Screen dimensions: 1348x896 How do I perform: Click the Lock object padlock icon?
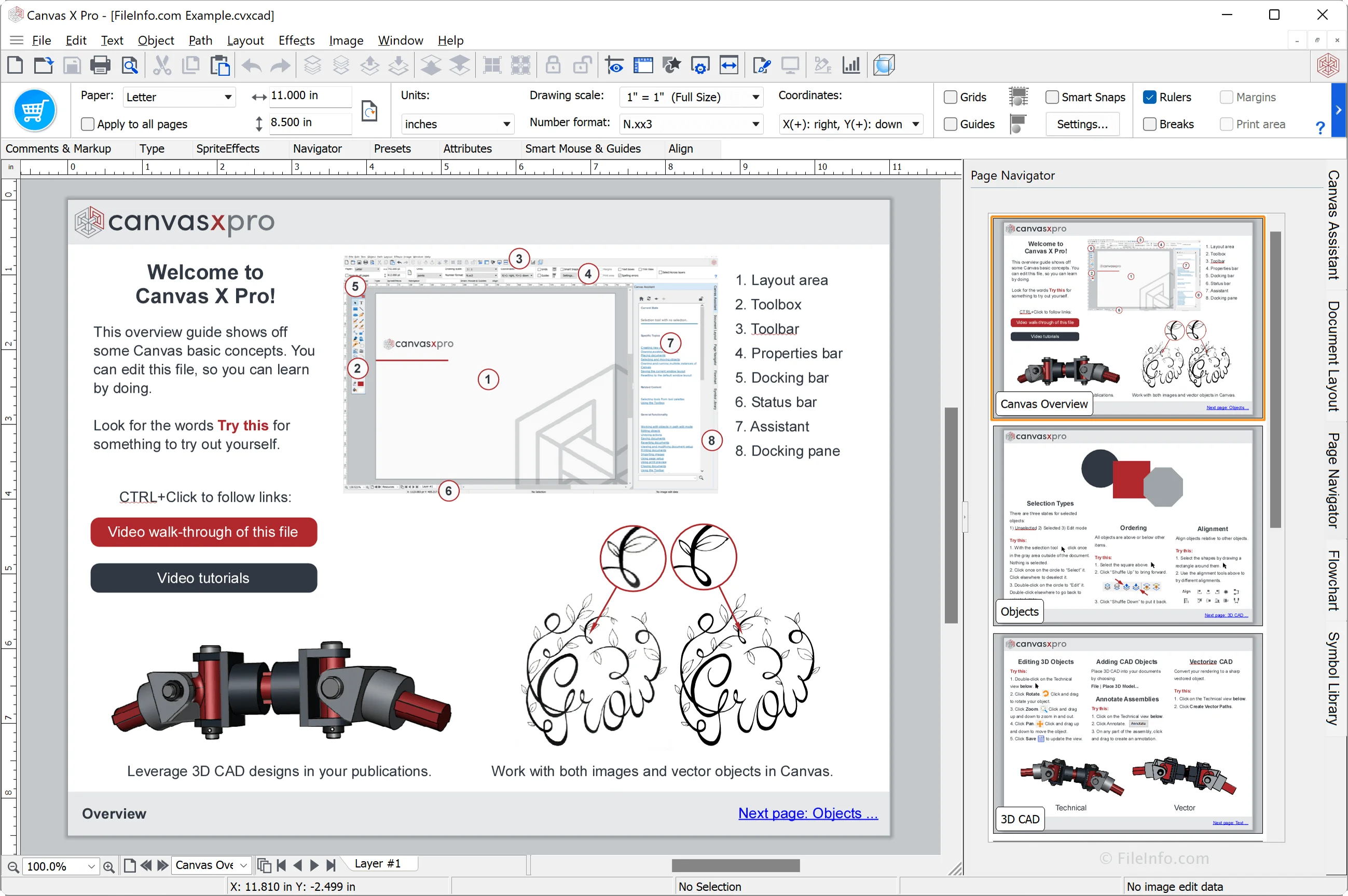pos(553,65)
